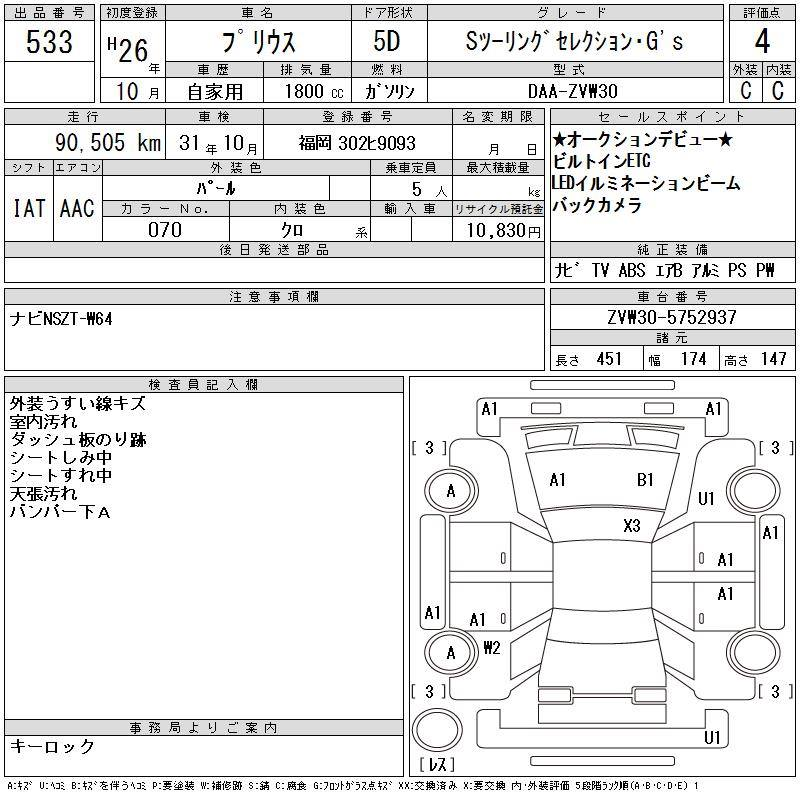Screen dimensions: 800x800
Task: Click the interior color クロ
Action: click(292, 230)
